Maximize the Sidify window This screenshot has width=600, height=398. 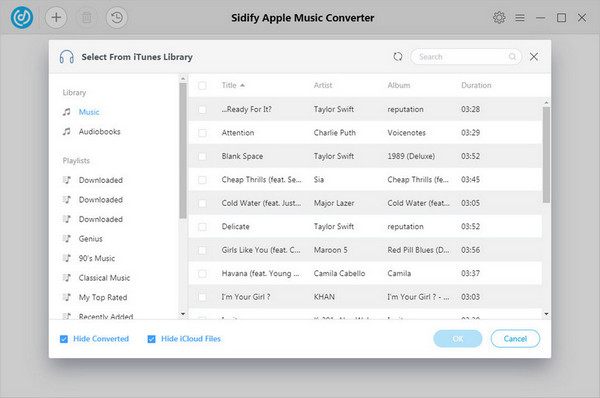coord(561,18)
